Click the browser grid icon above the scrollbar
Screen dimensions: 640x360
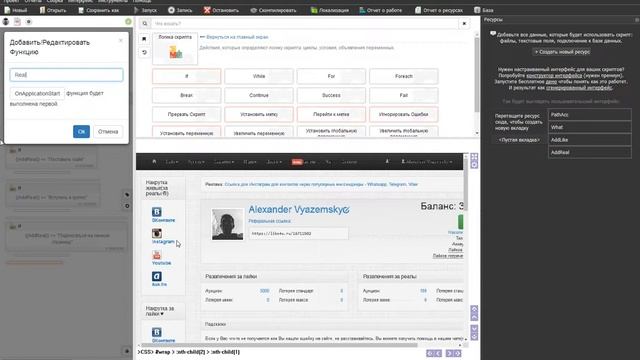[474, 157]
